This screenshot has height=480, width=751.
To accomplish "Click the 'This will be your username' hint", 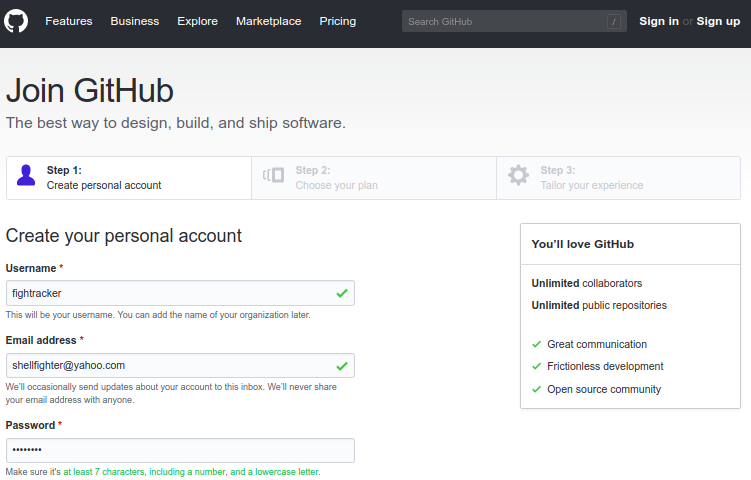I will pos(158,315).
